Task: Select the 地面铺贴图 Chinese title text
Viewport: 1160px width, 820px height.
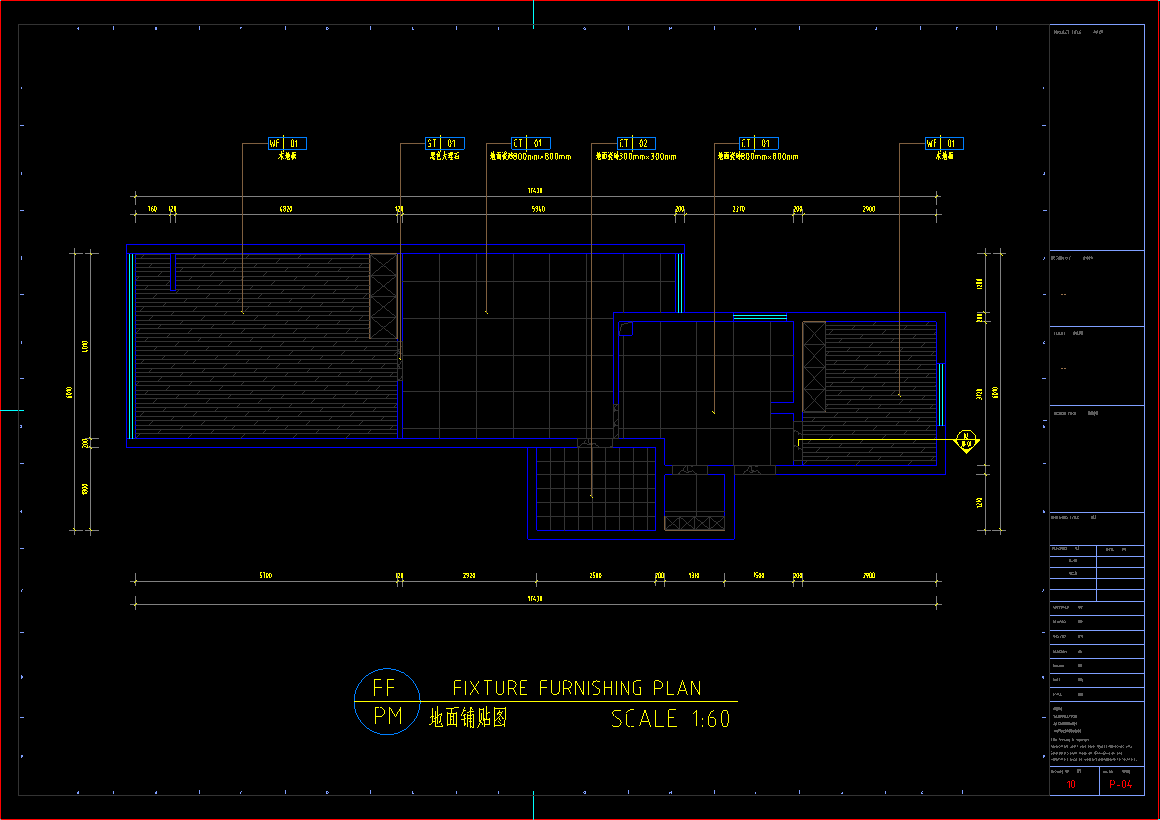Action: coord(468,718)
